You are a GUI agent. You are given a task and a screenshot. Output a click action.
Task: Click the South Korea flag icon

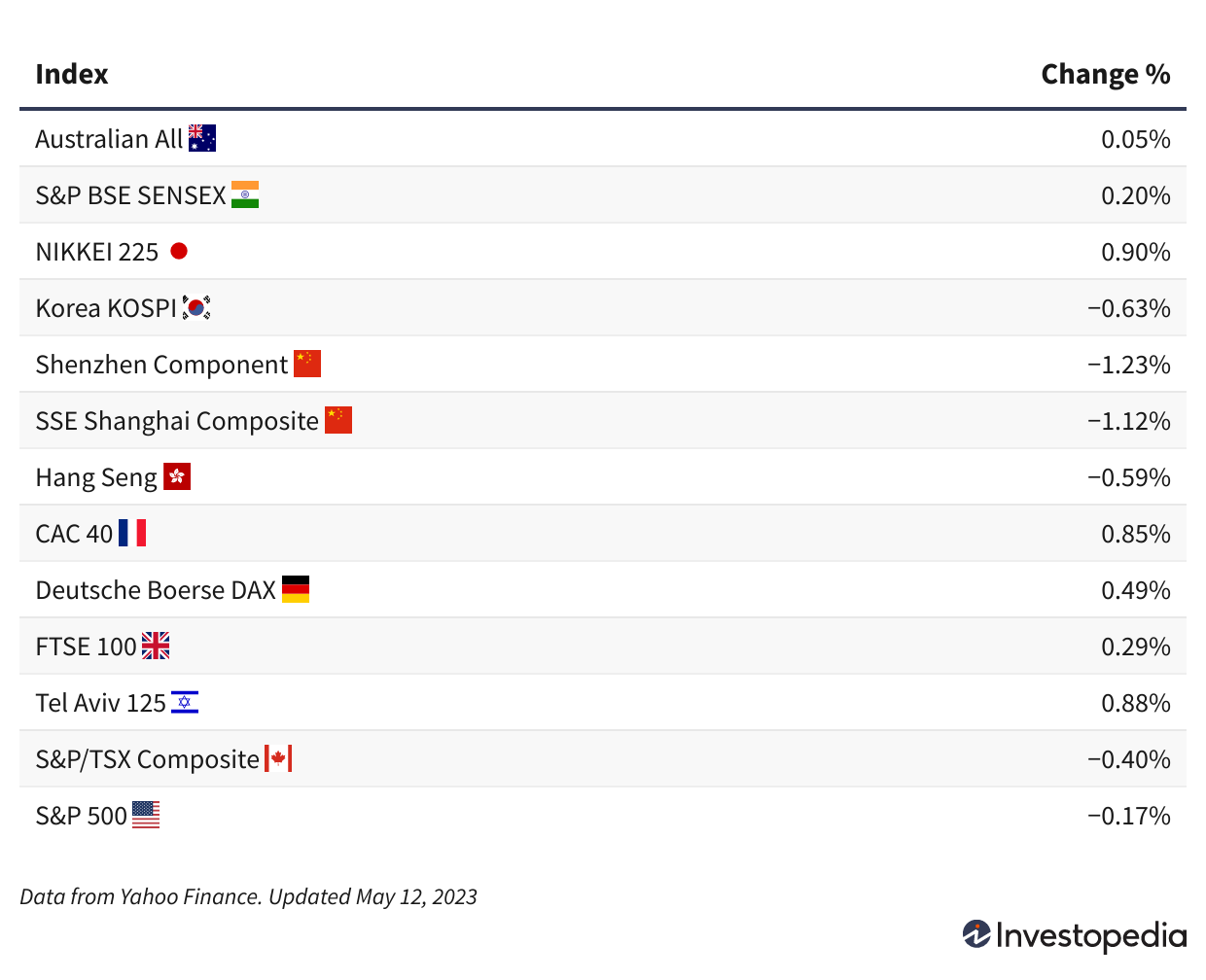(196, 308)
